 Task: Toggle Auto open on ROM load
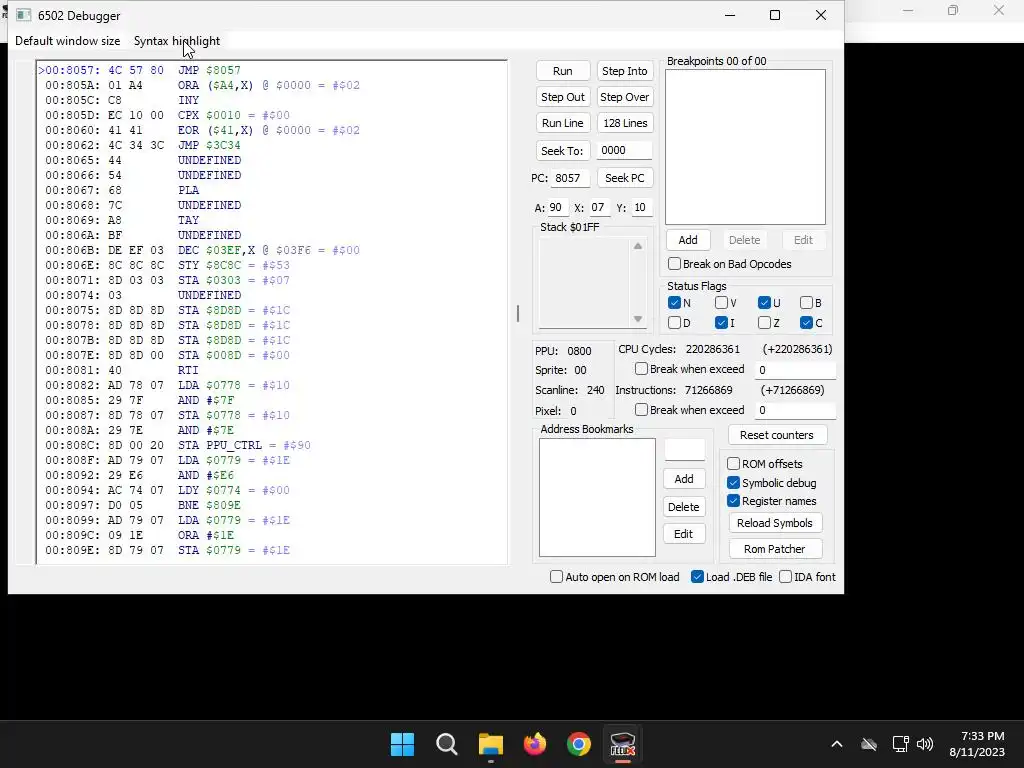(x=615, y=577)
